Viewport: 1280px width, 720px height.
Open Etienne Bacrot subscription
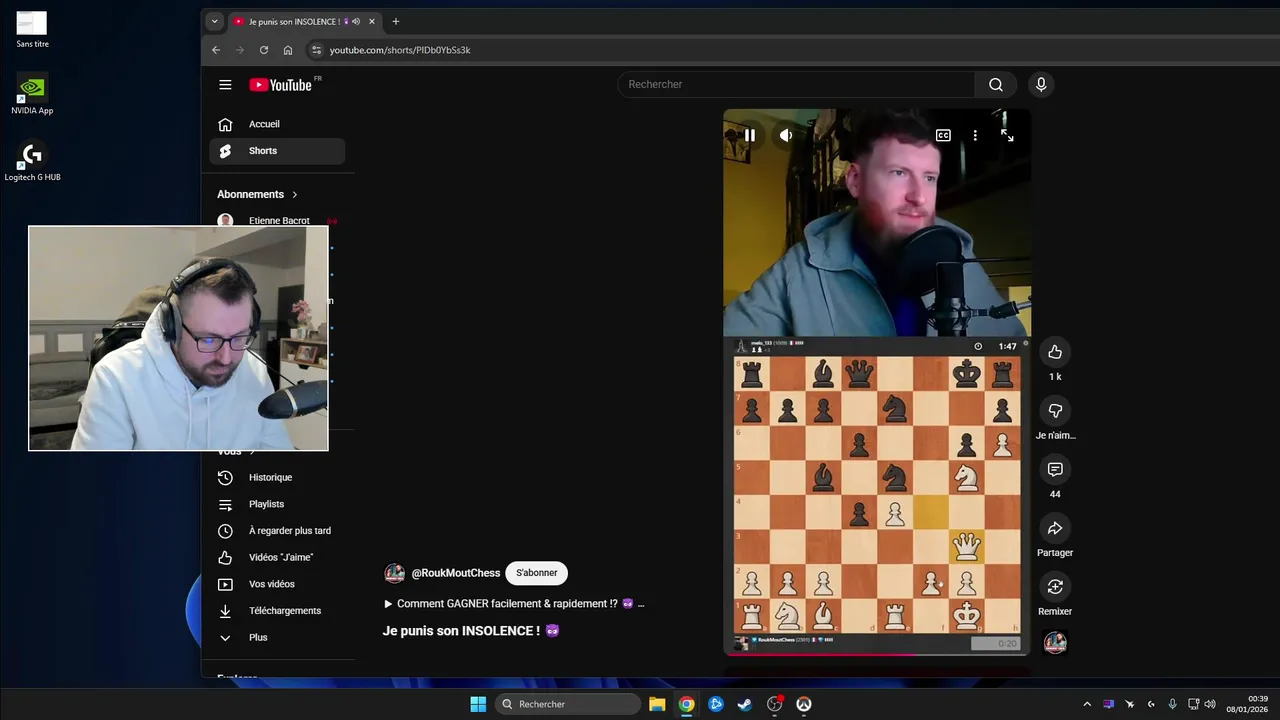(277, 220)
